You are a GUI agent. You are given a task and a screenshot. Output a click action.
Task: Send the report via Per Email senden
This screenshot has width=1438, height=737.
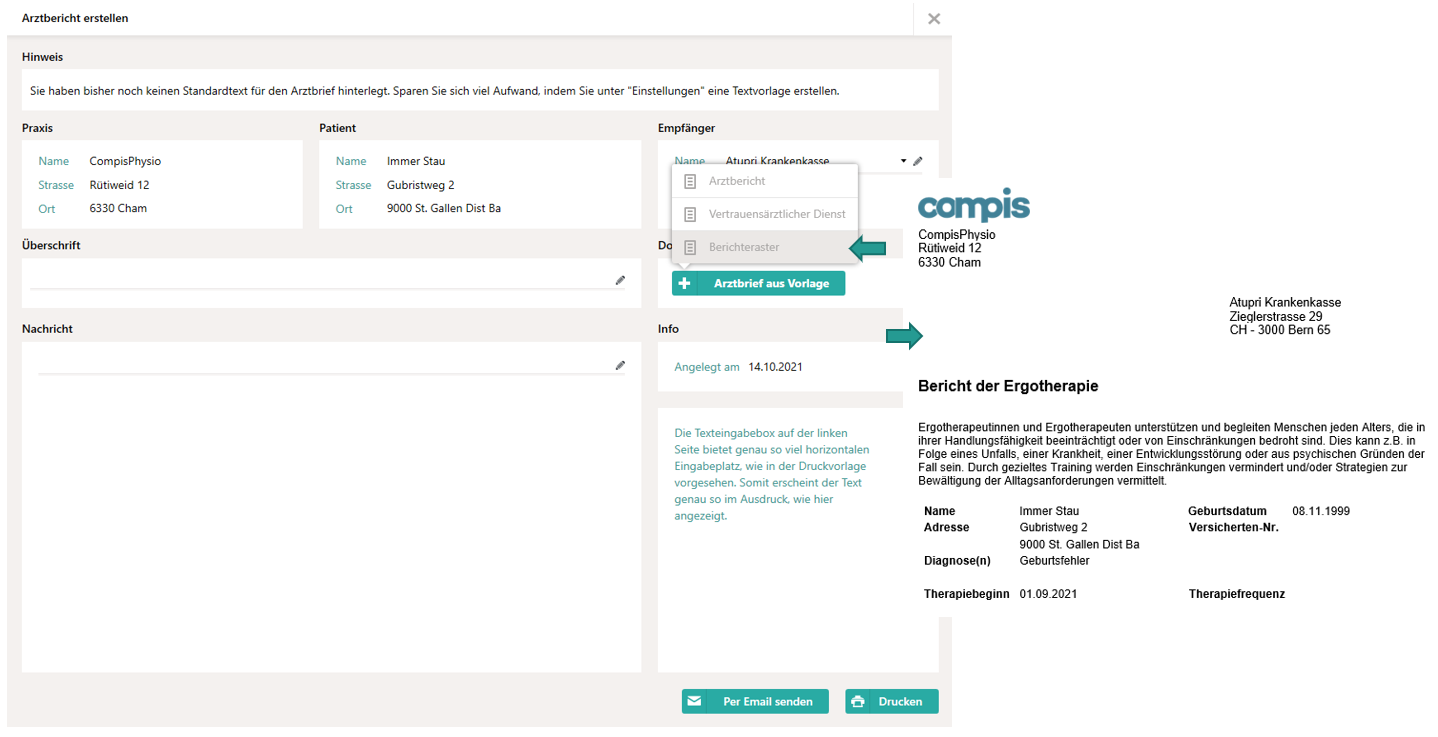[x=755, y=702]
